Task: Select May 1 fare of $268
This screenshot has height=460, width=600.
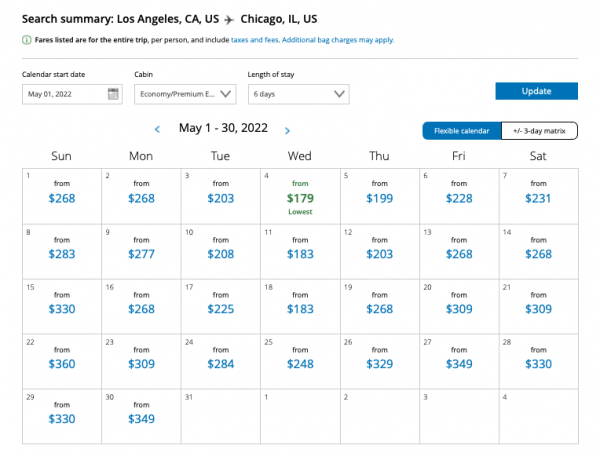Action: (62, 199)
